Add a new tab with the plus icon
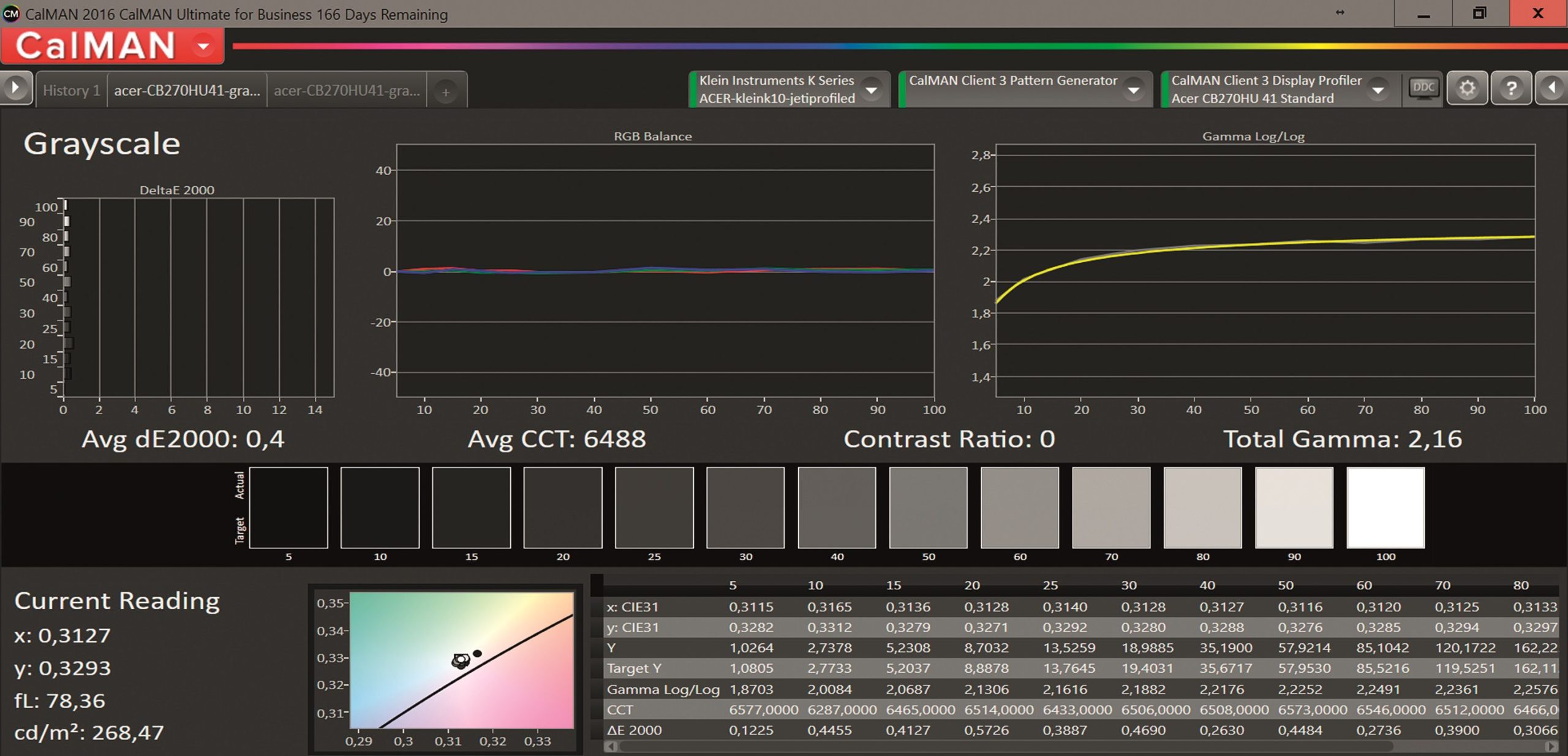This screenshot has width=1568, height=756. [x=446, y=92]
